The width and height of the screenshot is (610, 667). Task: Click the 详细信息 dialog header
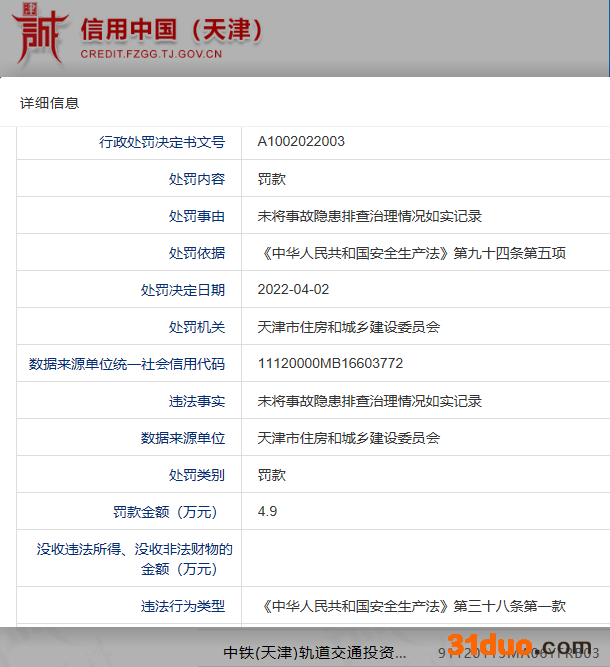49,103
